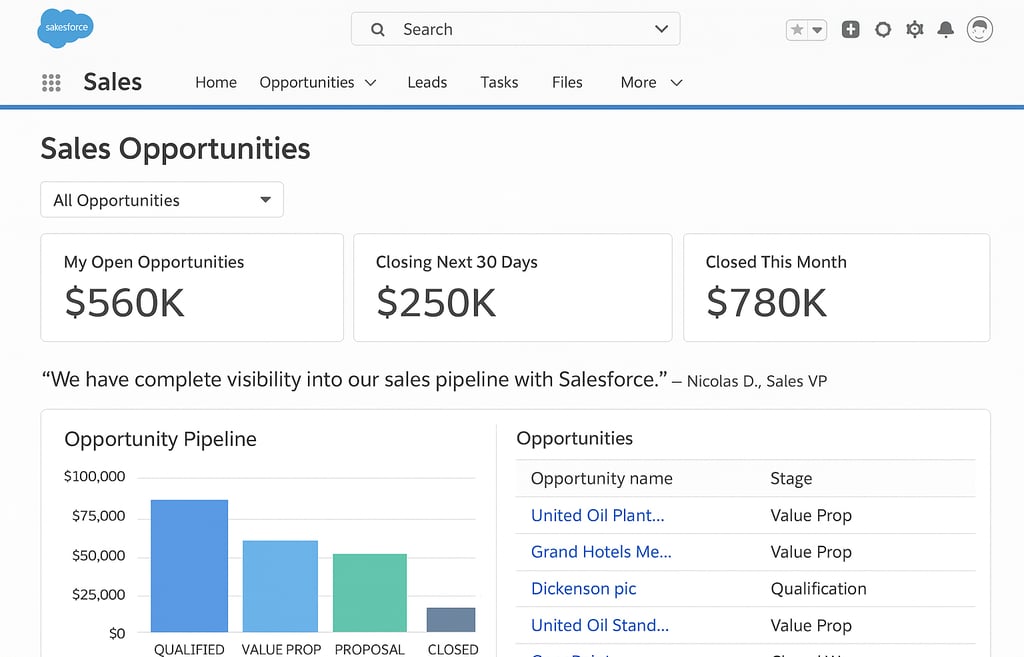Click the search magnifier icon

[x=378, y=30]
